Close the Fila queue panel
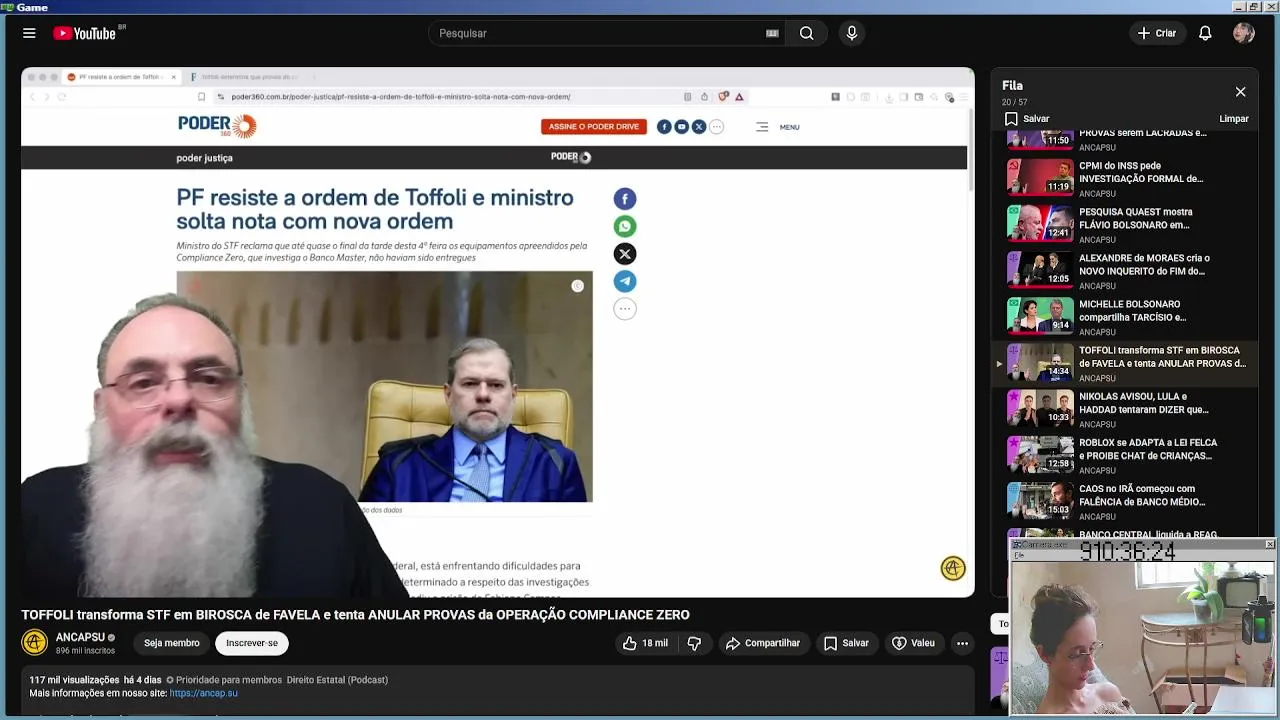The image size is (1280, 720). click(1240, 92)
